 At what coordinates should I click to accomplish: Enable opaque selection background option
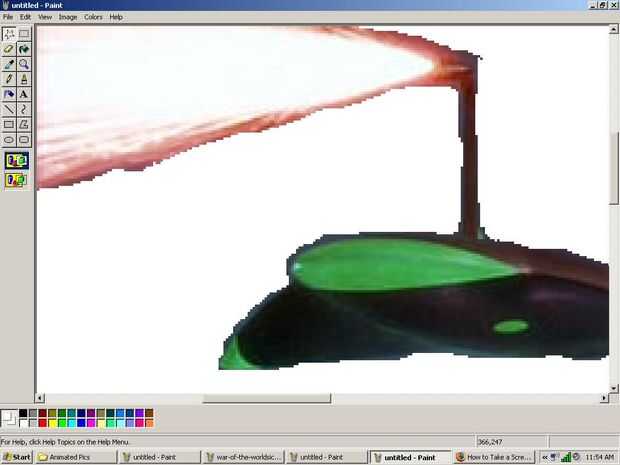(17, 161)
